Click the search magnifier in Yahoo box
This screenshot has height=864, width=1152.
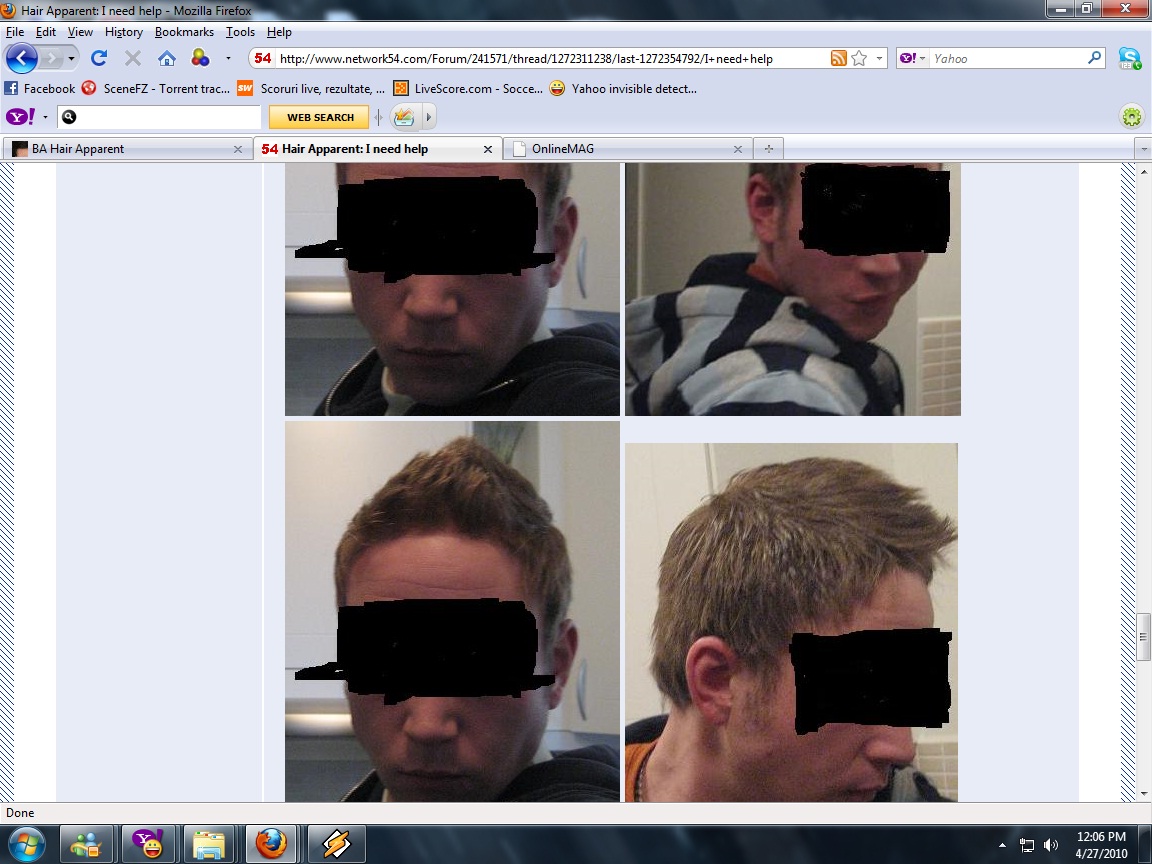1094,58
